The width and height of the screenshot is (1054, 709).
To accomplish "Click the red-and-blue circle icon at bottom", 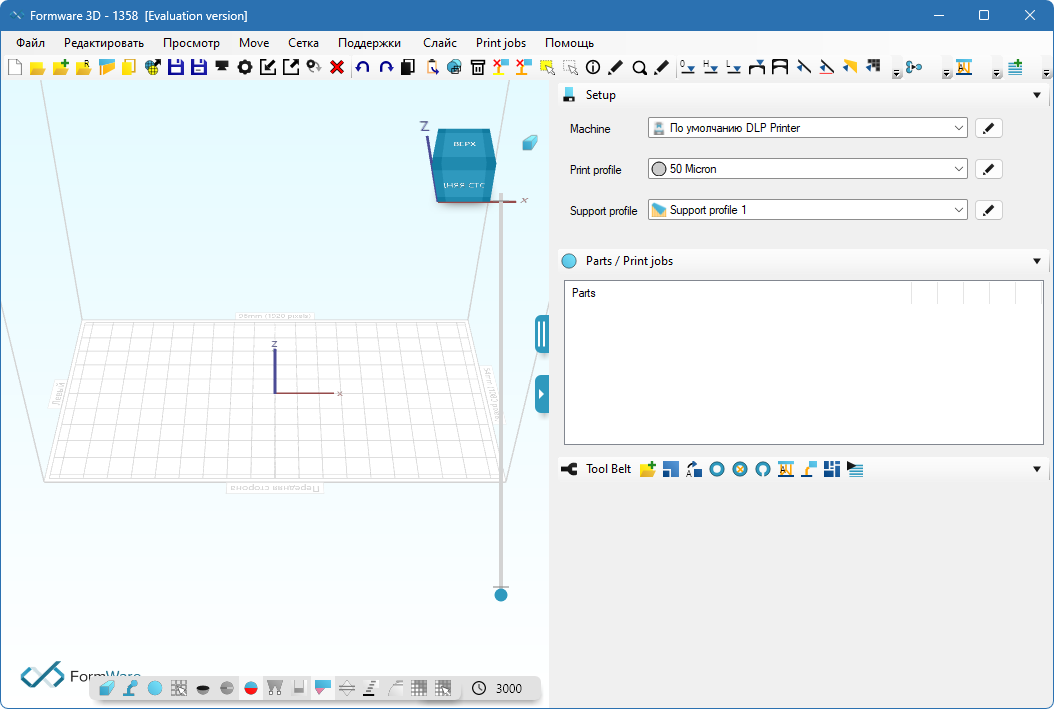I will (x=251, y=688).
